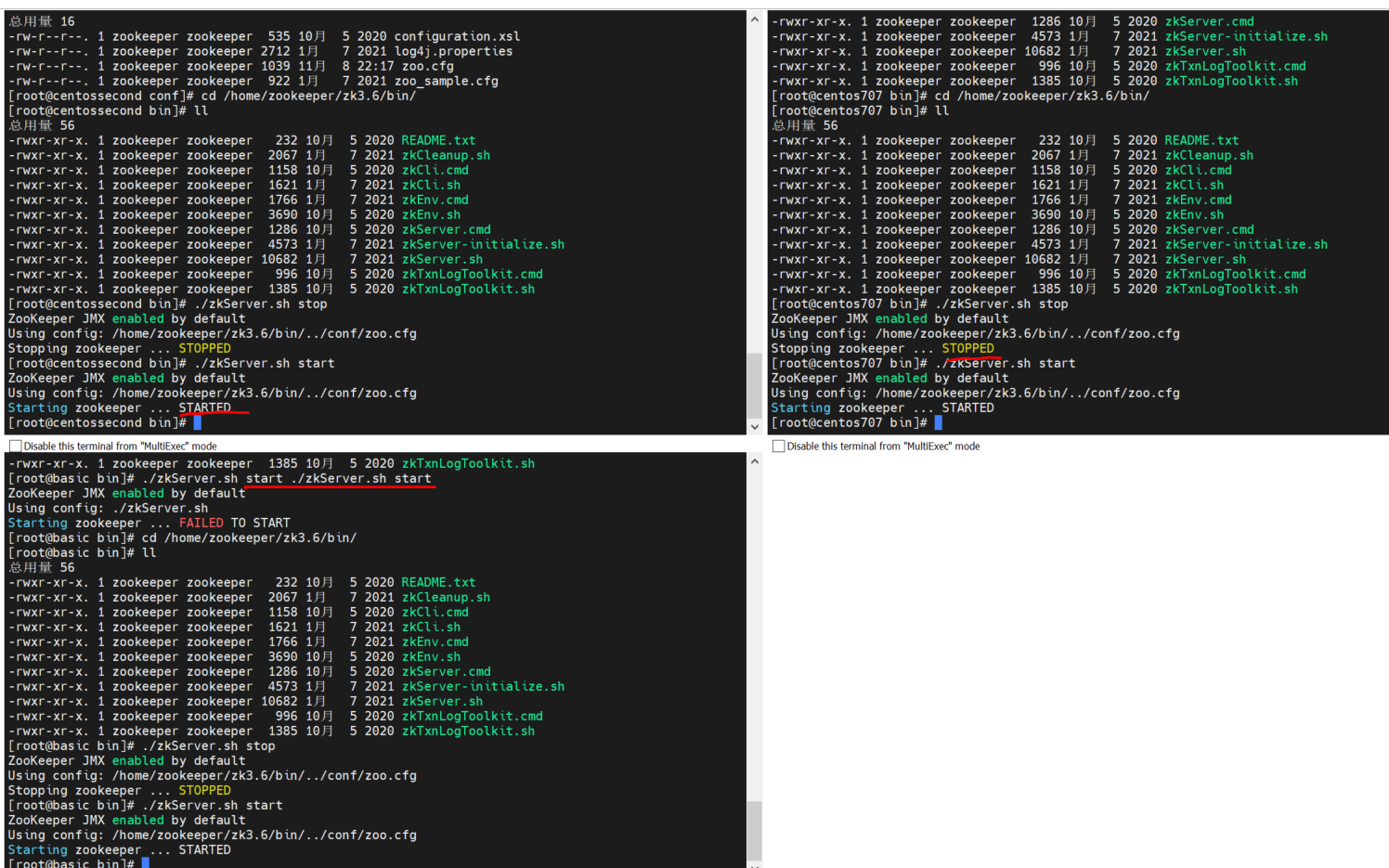Click zkCleanup.sh in centossecond terminal listing
The image size is (1389, 868).
(446, 155)
